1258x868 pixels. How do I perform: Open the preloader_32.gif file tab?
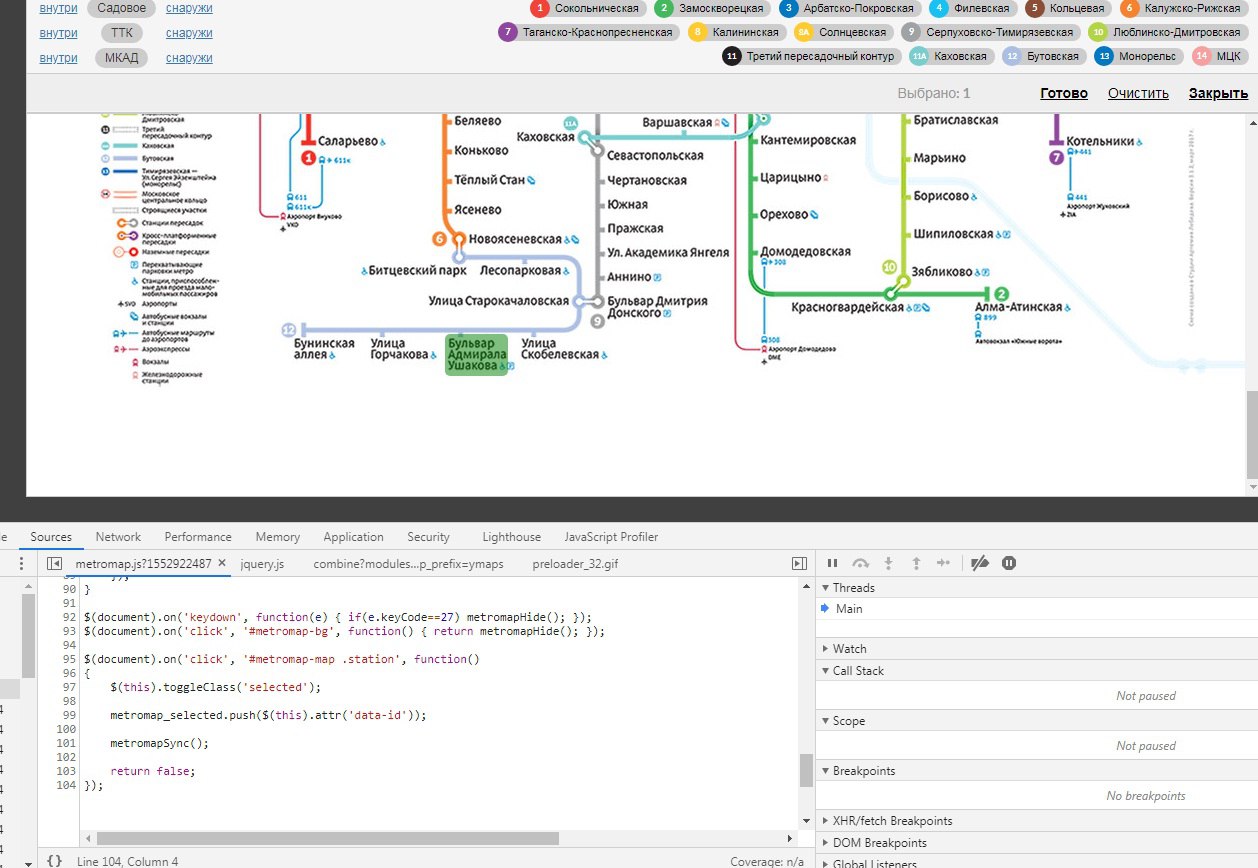pos(575,564)
